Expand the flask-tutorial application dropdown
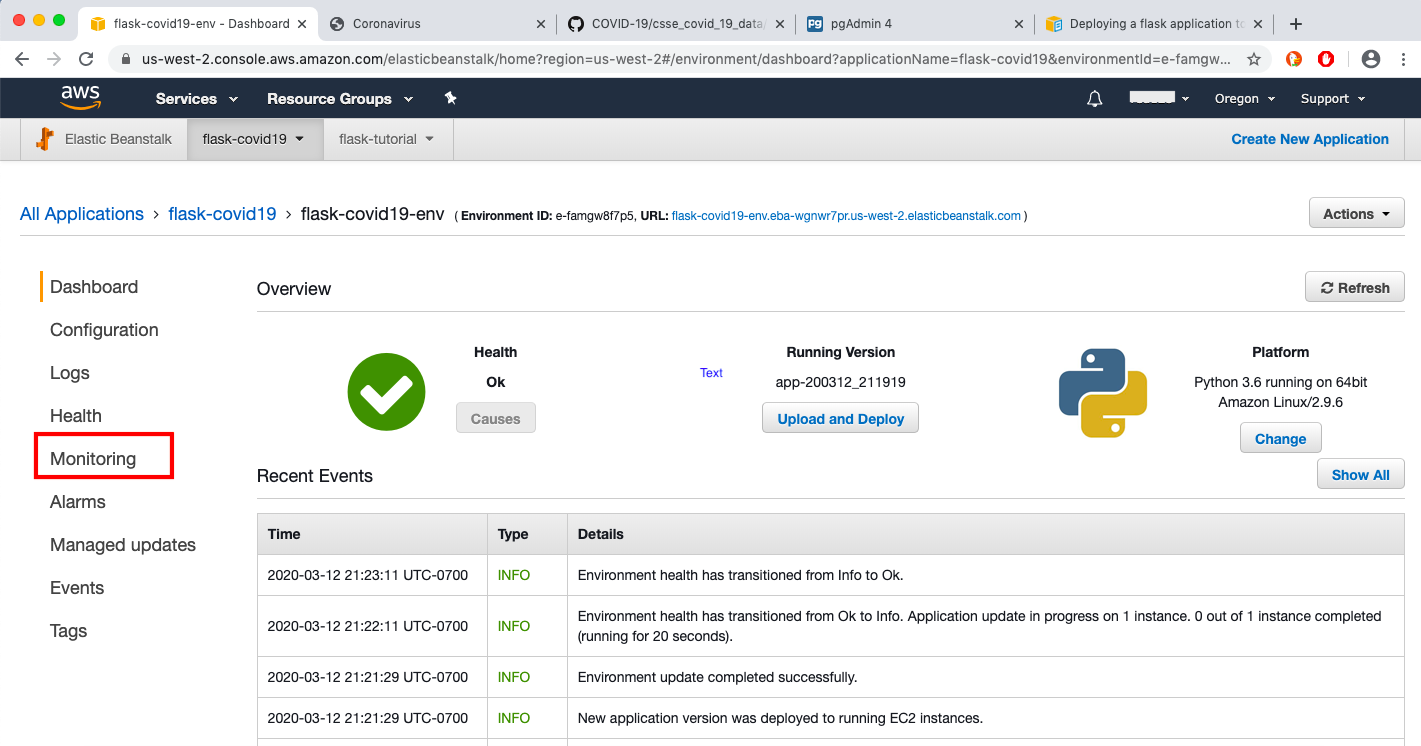The image size is (1421, 746). (387, 139)
